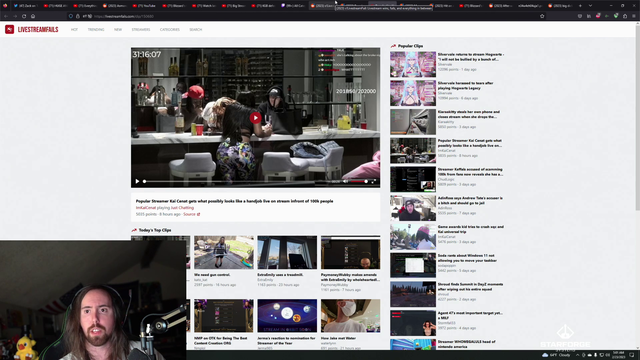Adjust the red video volume slider

[359, 181]
